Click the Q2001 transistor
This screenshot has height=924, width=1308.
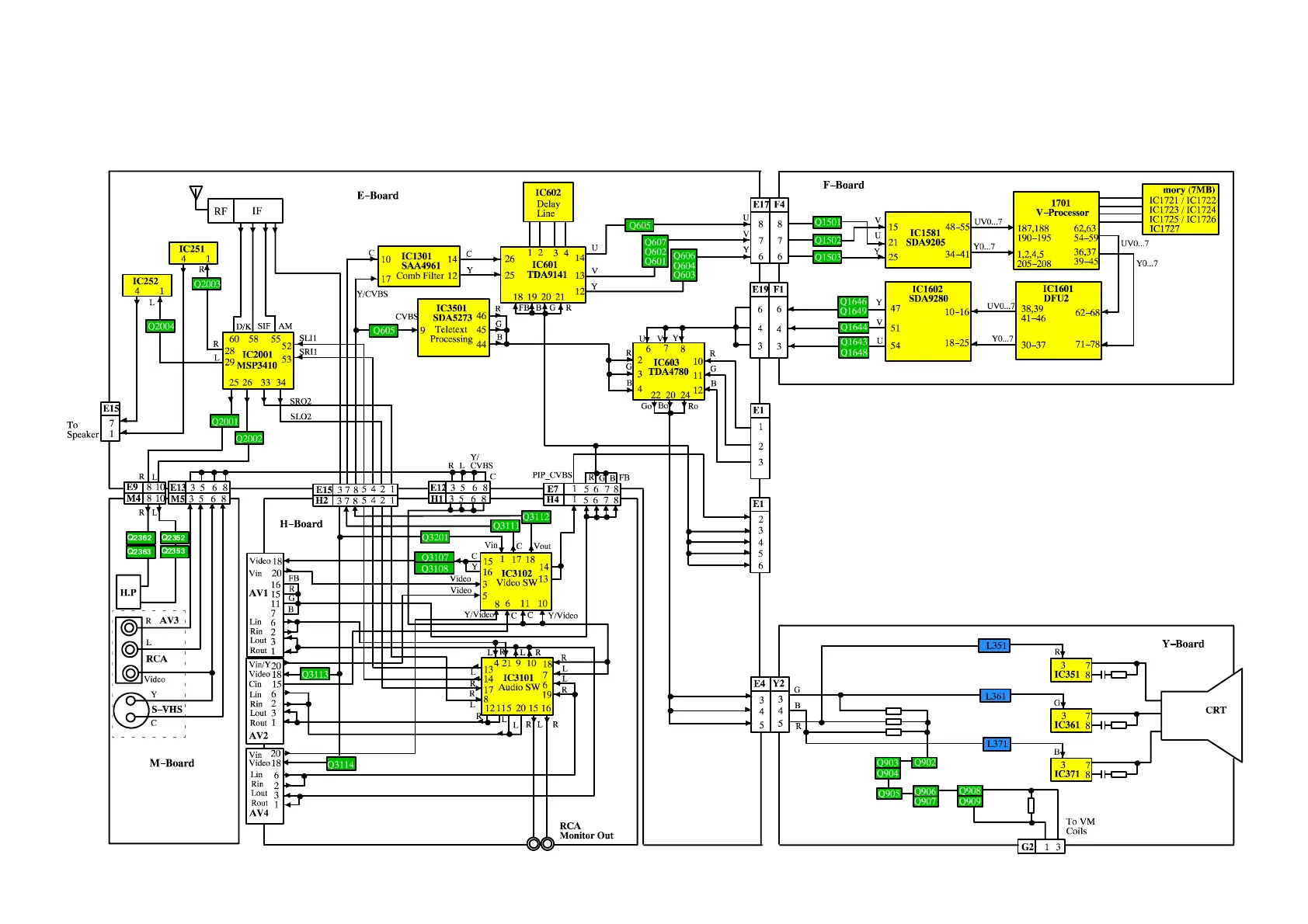[225, 422]
